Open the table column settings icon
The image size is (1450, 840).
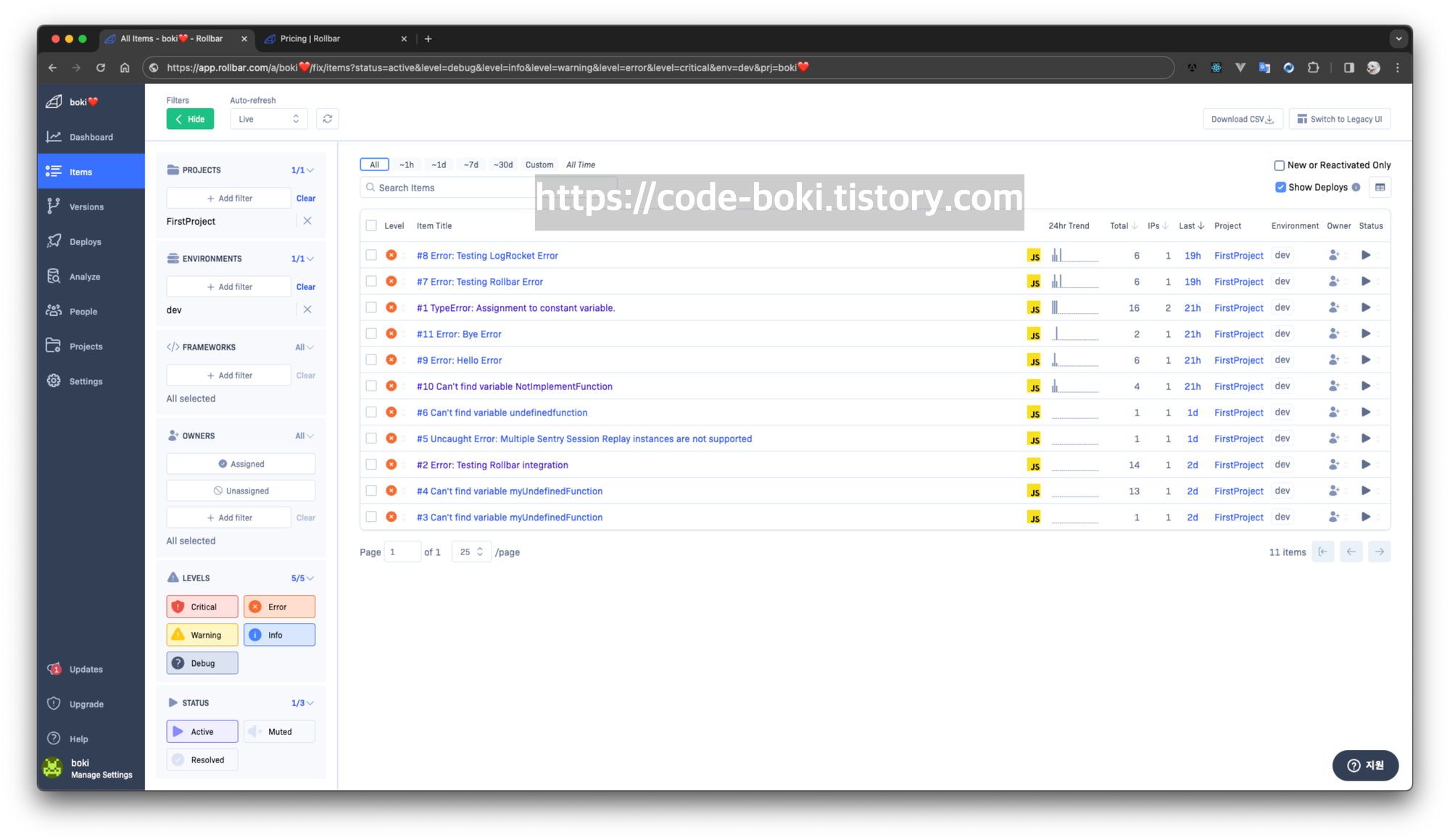1380,187
